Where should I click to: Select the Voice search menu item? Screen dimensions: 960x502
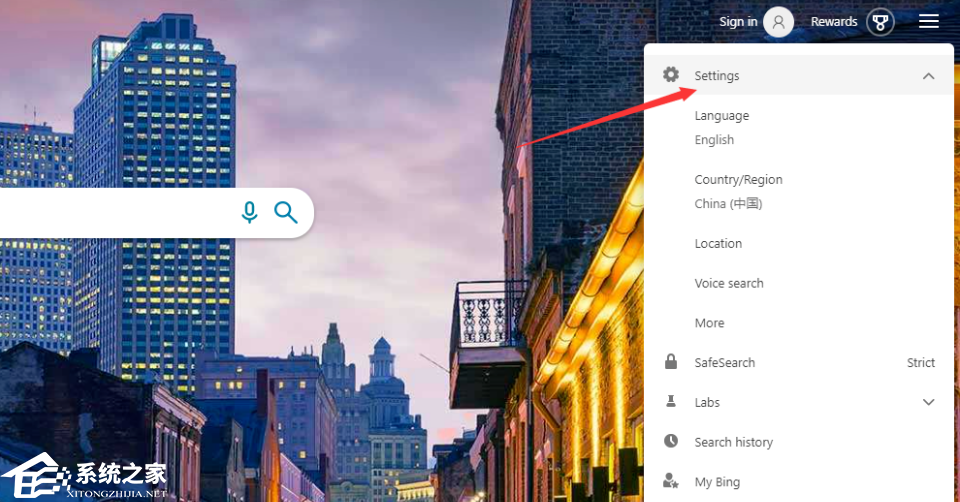[x=729, y=283]
